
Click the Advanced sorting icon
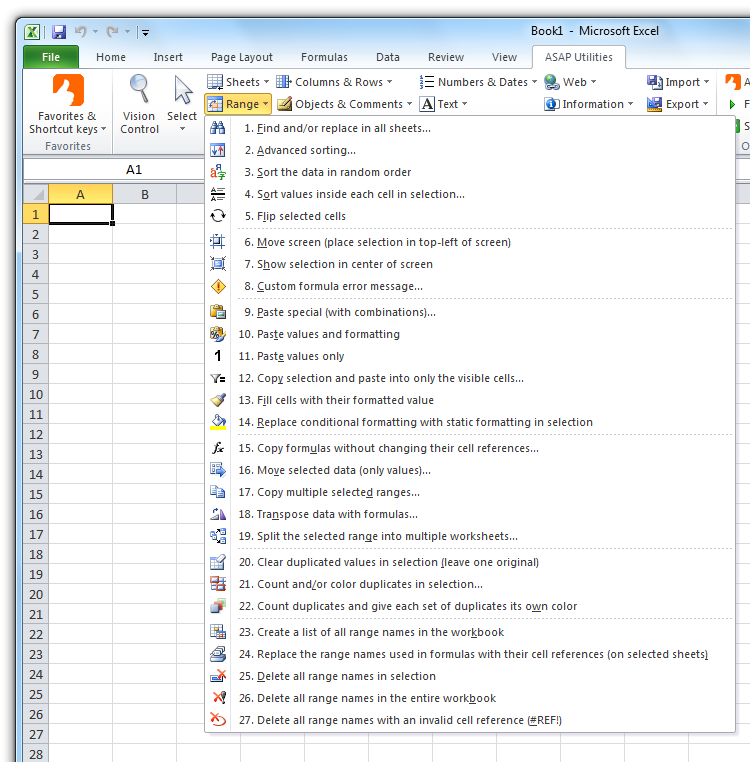(218, 150)
